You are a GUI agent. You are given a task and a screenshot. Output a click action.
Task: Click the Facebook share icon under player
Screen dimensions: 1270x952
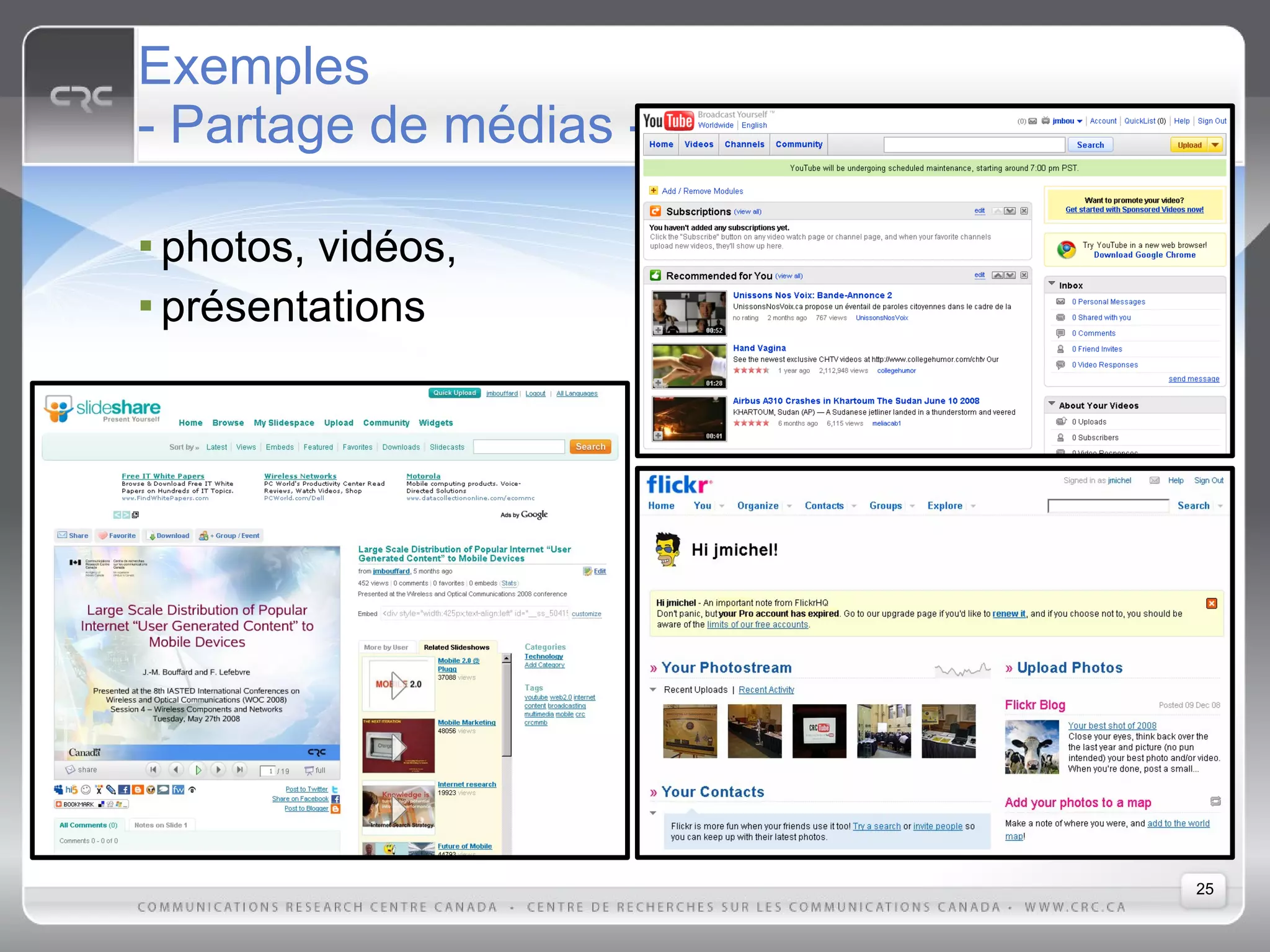[x=124, y=790]
